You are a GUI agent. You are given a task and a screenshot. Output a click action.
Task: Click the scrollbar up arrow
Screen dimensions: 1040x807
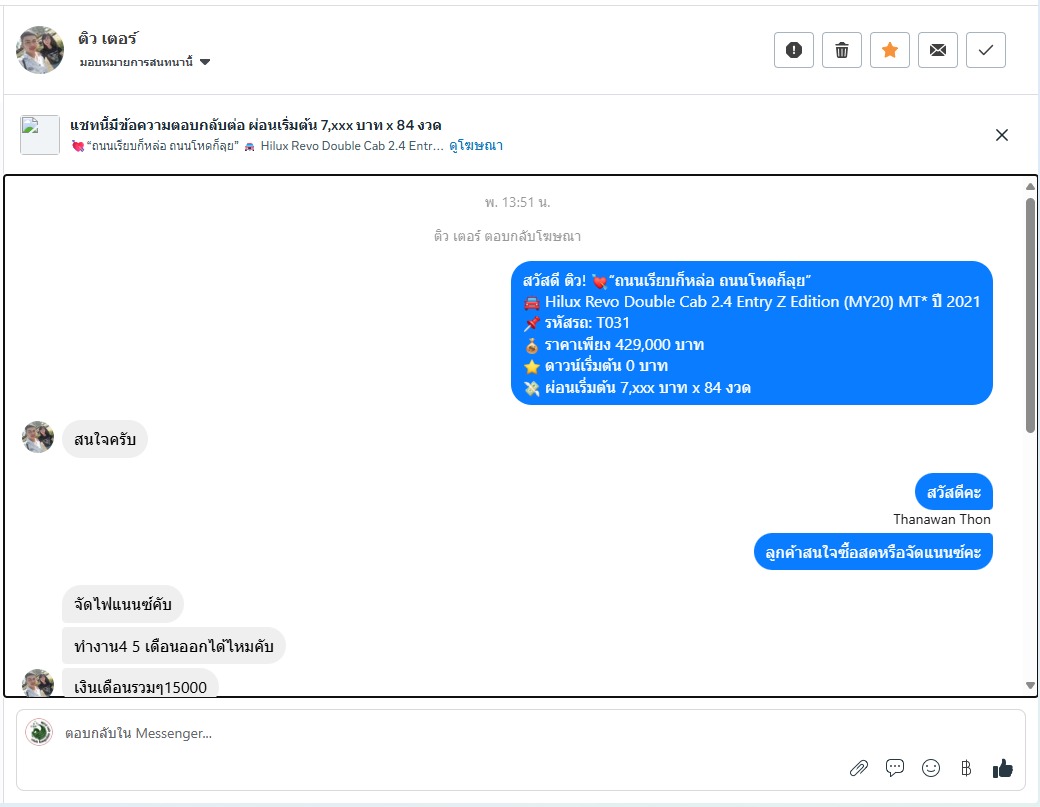click(1030, 186)
